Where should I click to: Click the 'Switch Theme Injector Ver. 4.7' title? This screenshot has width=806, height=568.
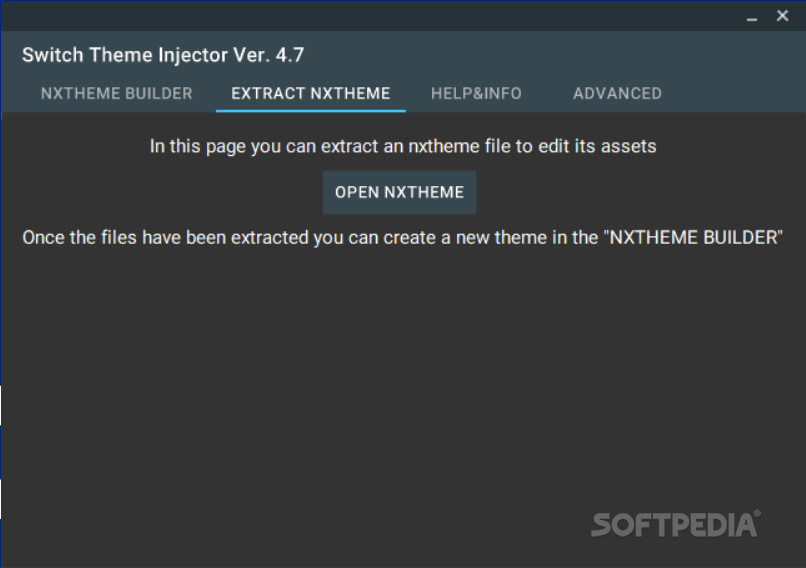[x=163, y=55]
